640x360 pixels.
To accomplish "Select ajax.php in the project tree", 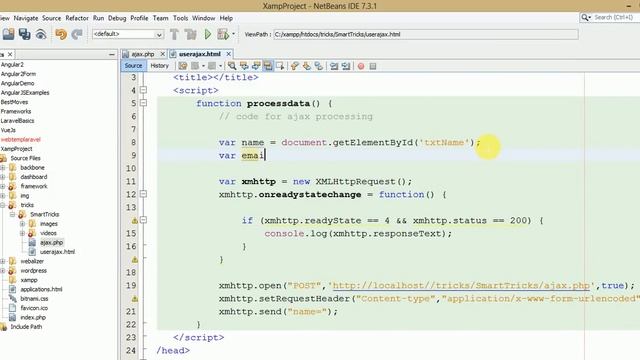I will point(51,242).
